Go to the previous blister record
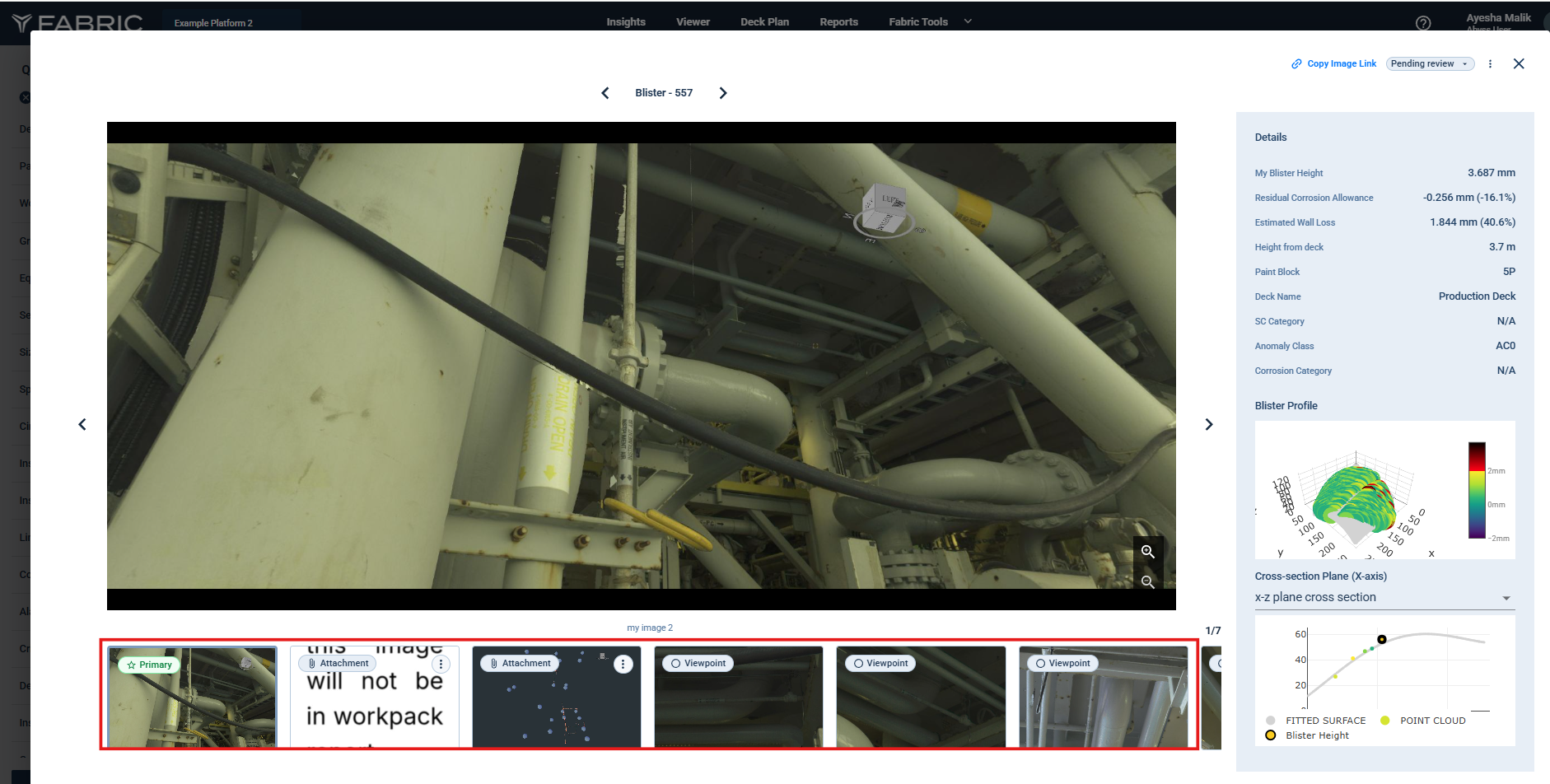The image size is (1550, 784). (x=605, y=93)
